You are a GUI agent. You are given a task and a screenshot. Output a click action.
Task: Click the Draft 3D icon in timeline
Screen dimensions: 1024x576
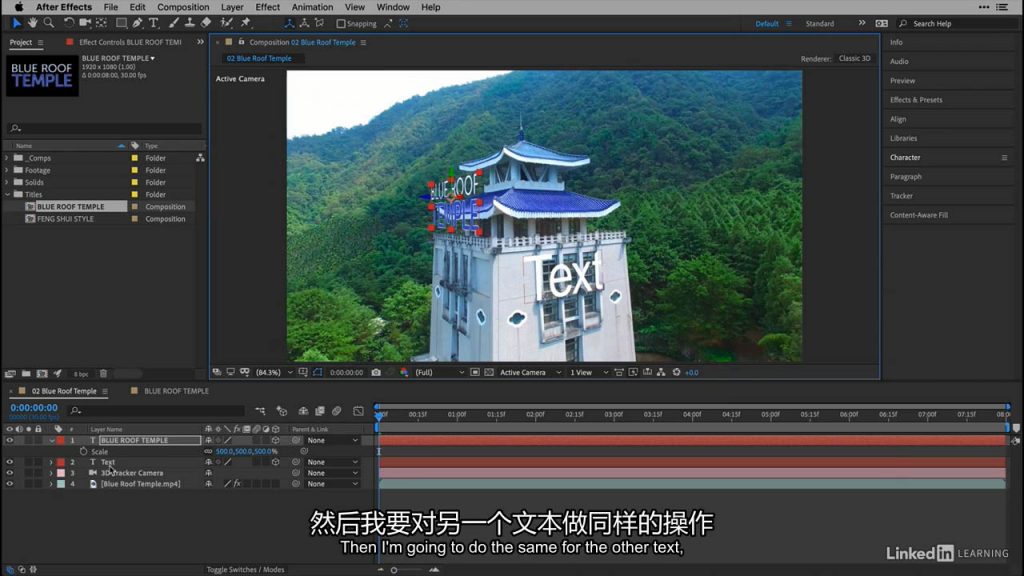point(281,411)
